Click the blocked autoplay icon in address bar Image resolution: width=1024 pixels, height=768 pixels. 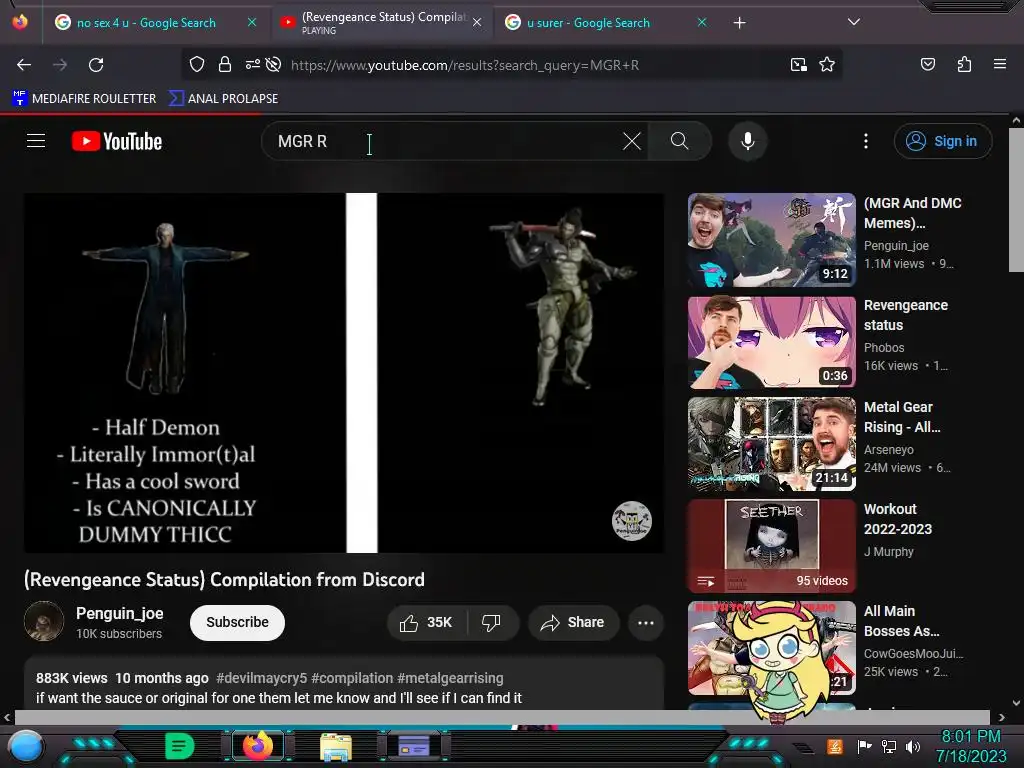click(x=274, y=64)
